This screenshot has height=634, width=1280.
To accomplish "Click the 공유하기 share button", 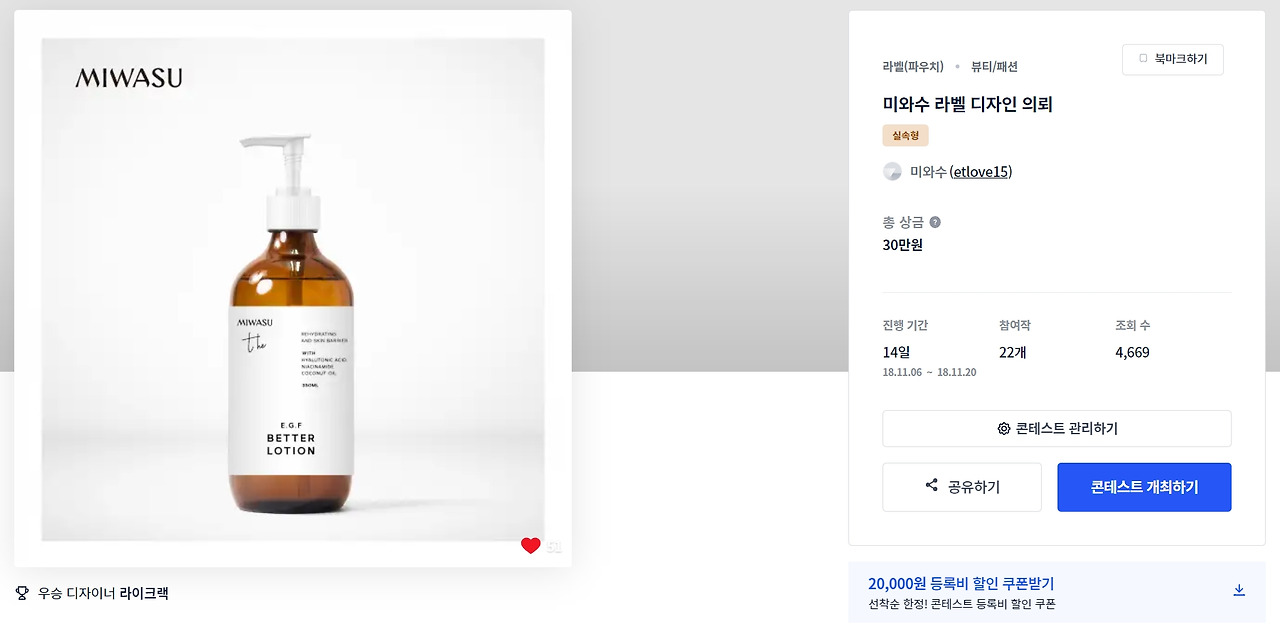I will click(x=962, y=487).
